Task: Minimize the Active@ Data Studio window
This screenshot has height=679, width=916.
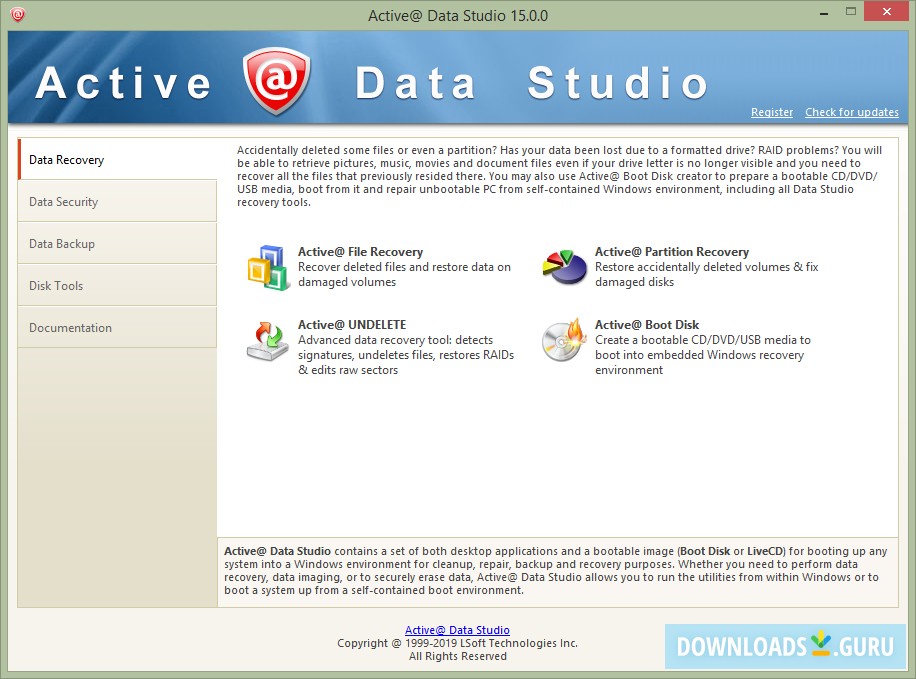Action: [x=822, y=11]
